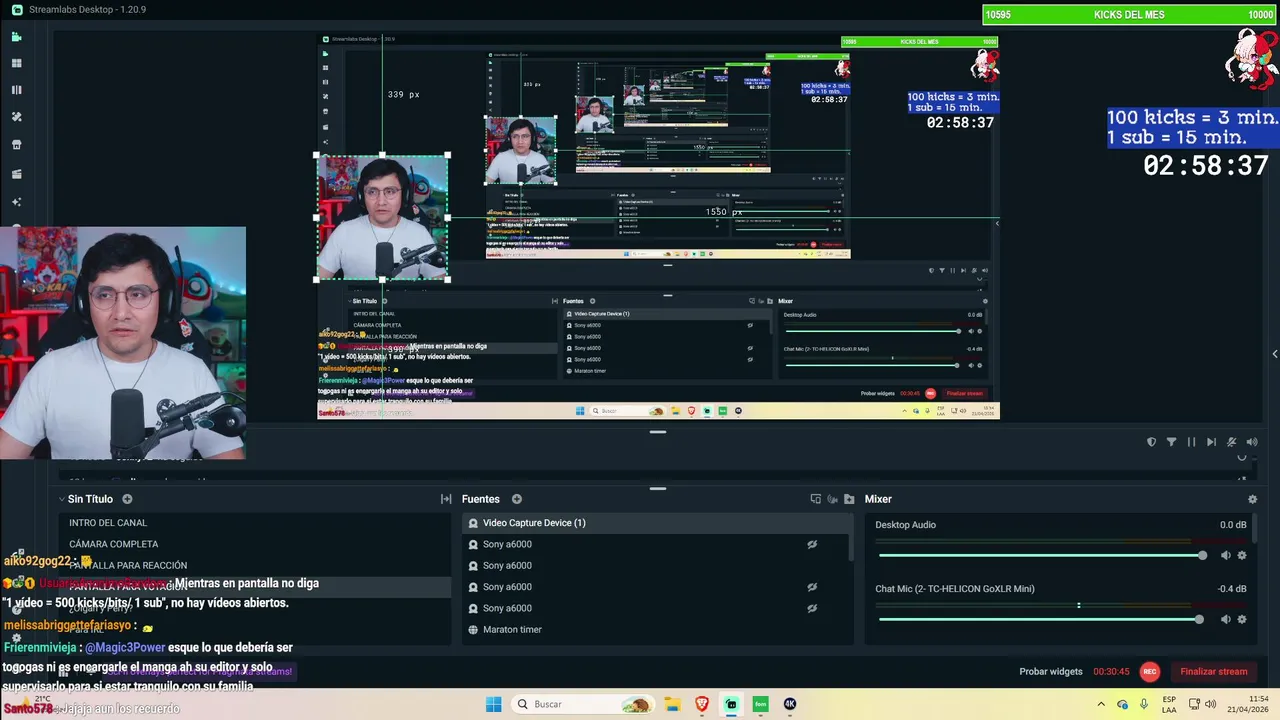1280x720 pixels.
Task: Add a source folder in Fuentes header
Action: tap(849, 499)
